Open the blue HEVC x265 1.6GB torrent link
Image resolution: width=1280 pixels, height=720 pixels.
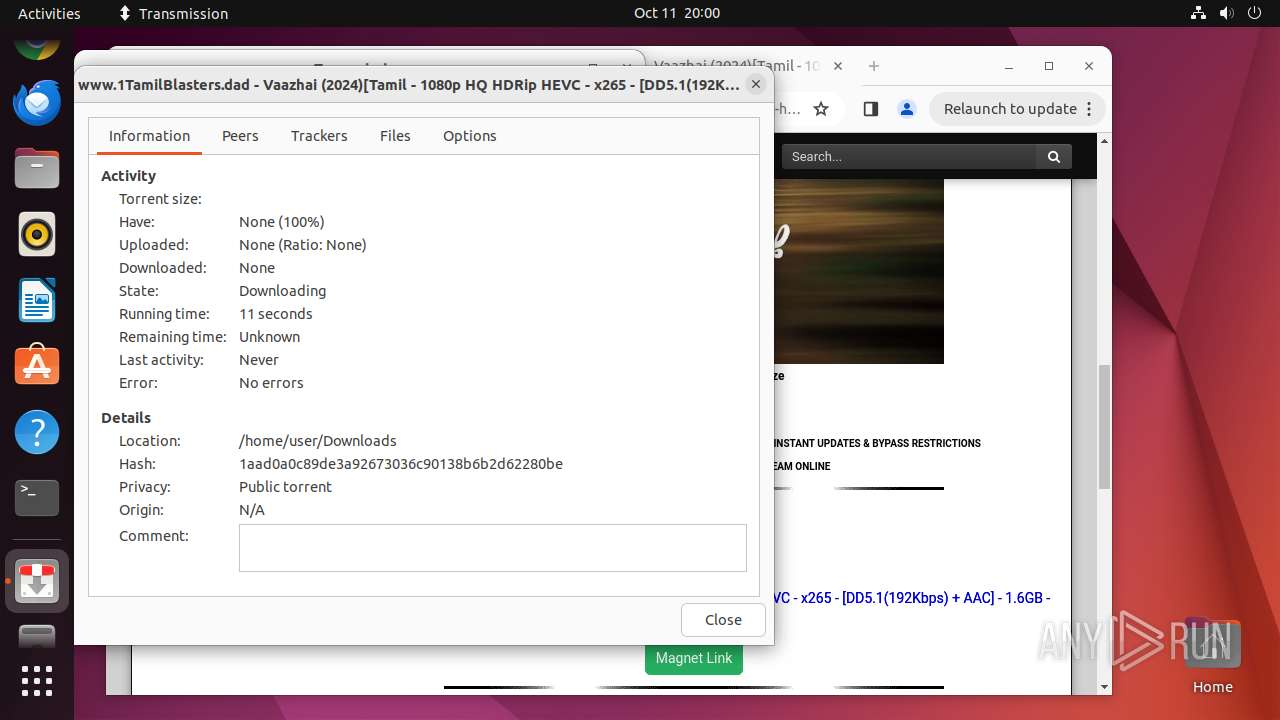coord(911,598)
